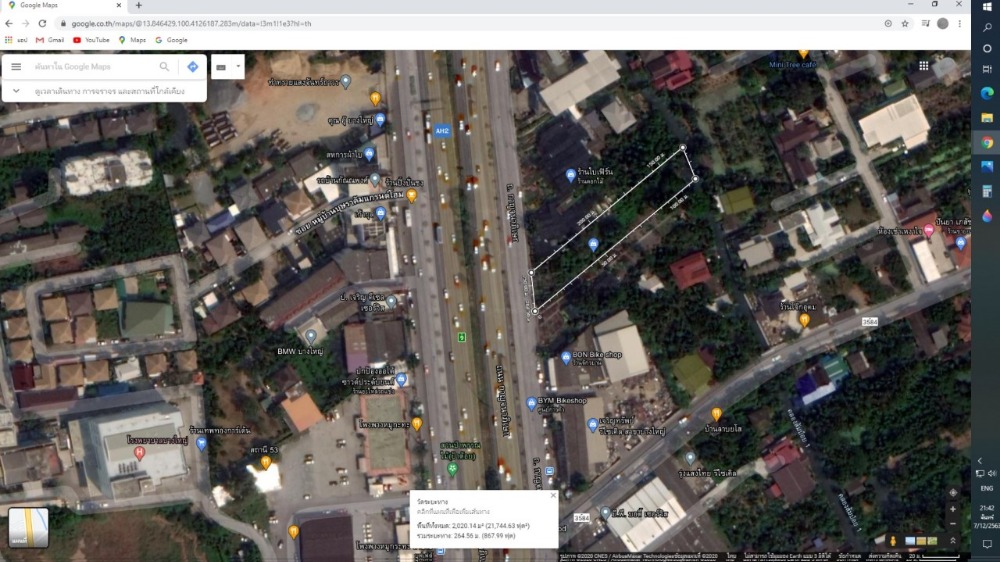Image resolution: width=1000 pixels, height=562 pixels.
Task: Click the search magnifier icon in Maps
Action: 164,67
